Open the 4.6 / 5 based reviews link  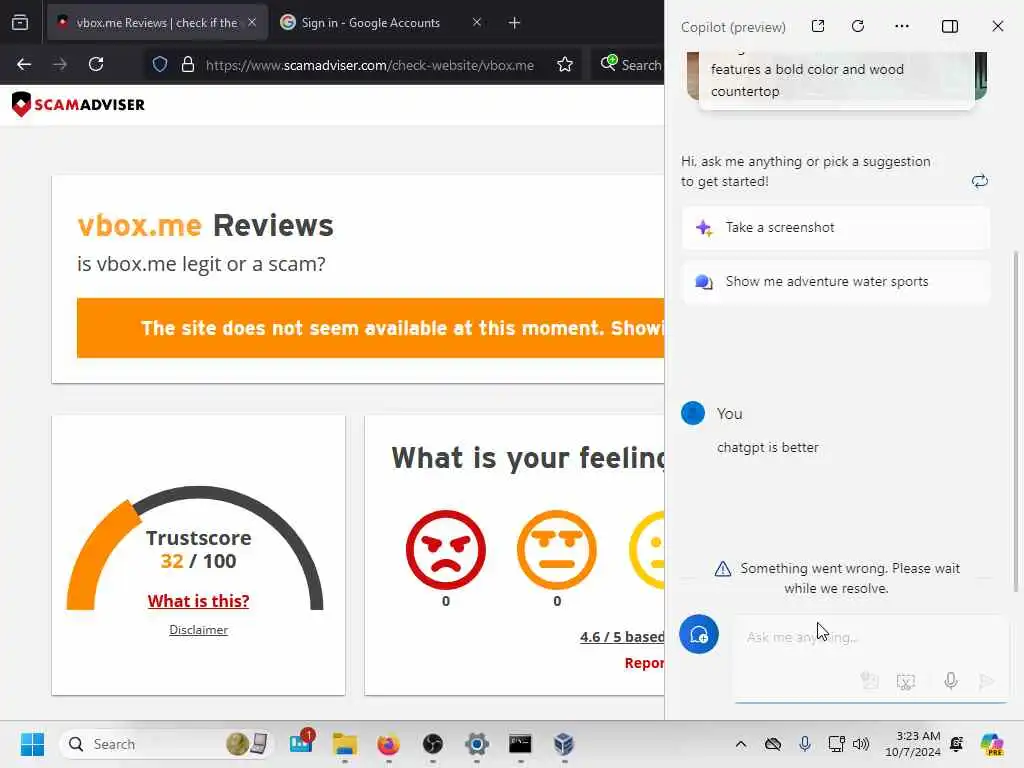(622, 637)
